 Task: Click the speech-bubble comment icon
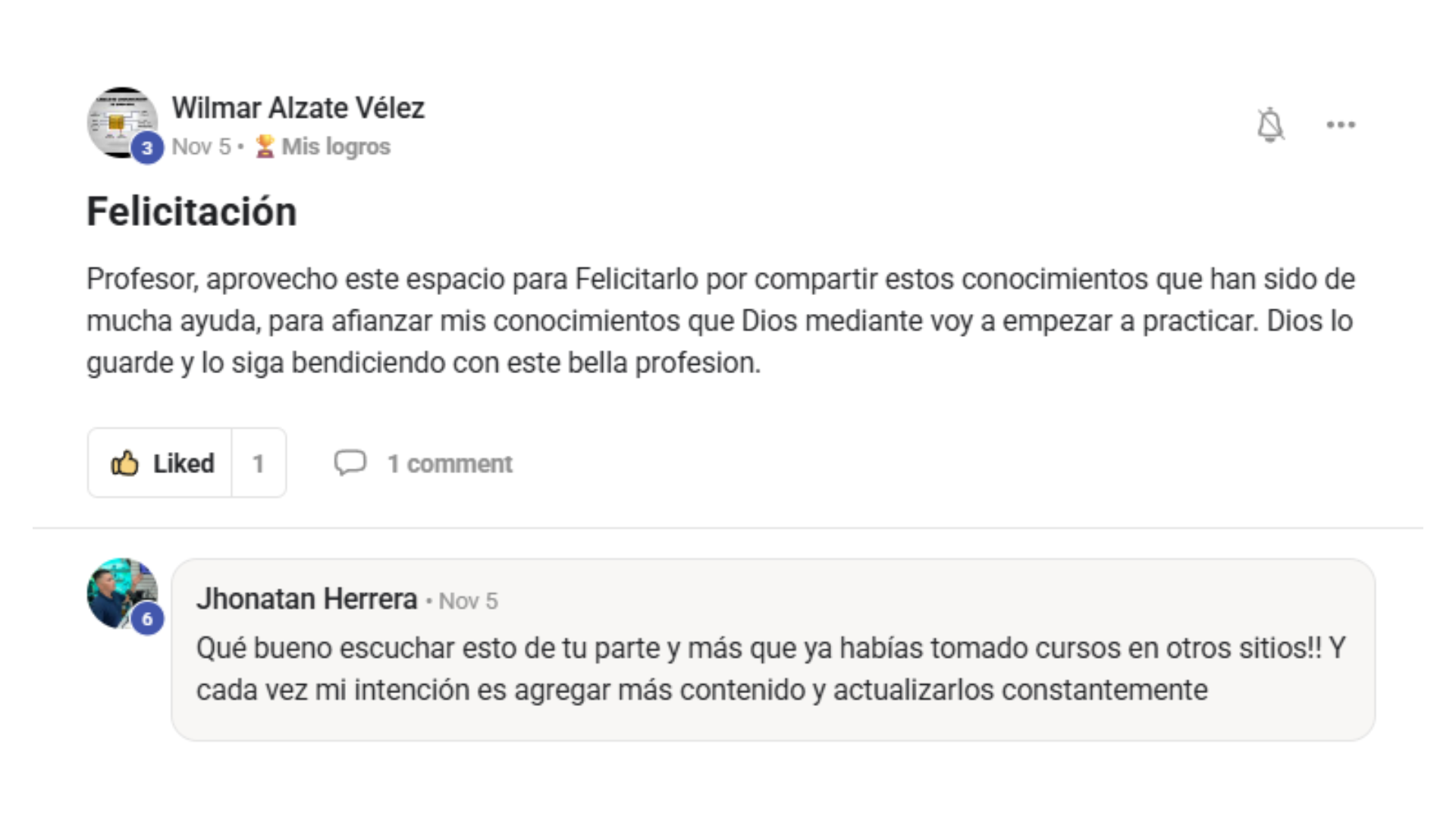351,463
